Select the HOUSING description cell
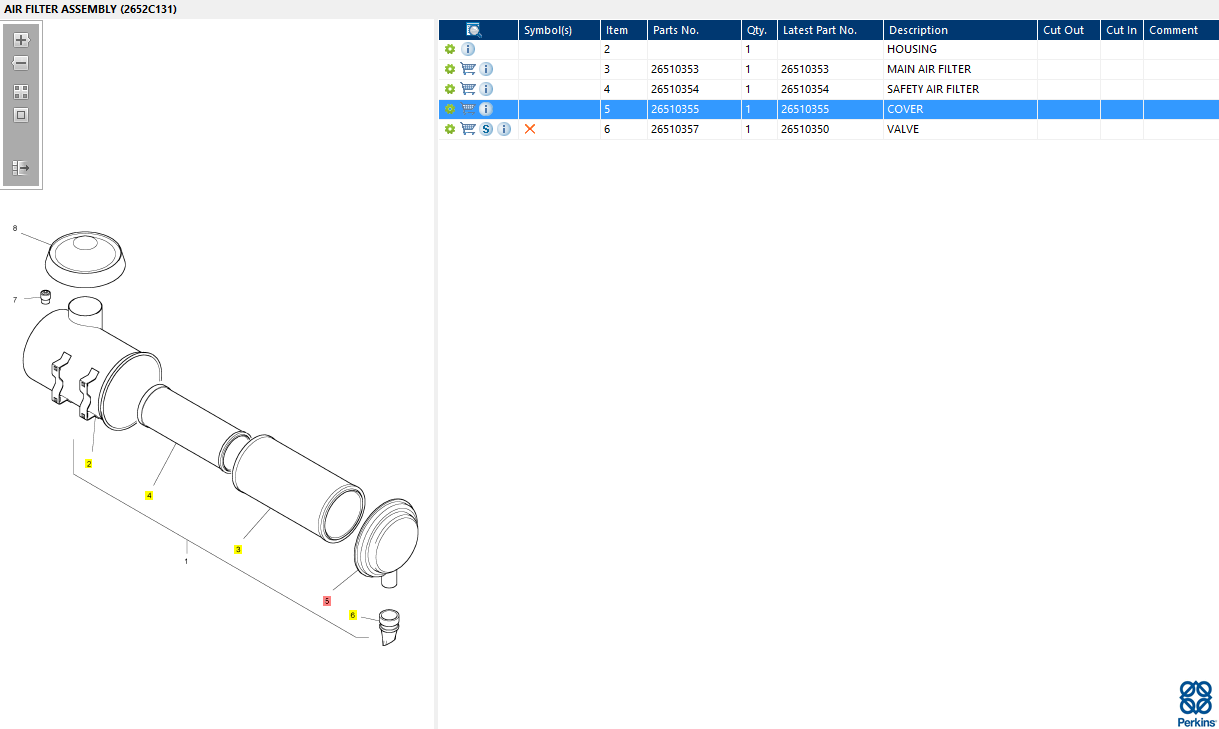Viewport: 1219px width, 729px height. pyautogui.click(x=960, y=49)
